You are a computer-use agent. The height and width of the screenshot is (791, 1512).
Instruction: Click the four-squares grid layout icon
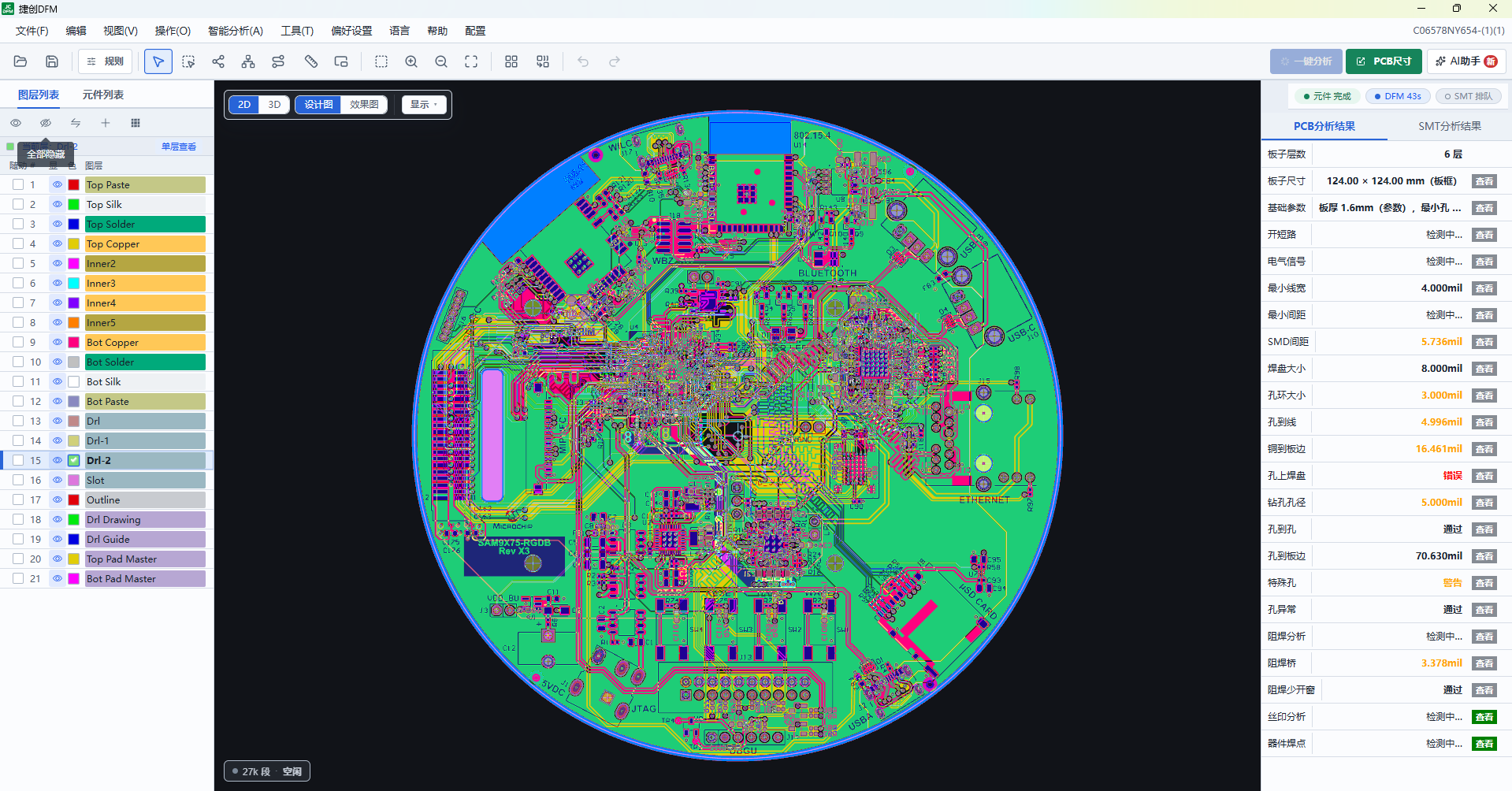[511, 61]
